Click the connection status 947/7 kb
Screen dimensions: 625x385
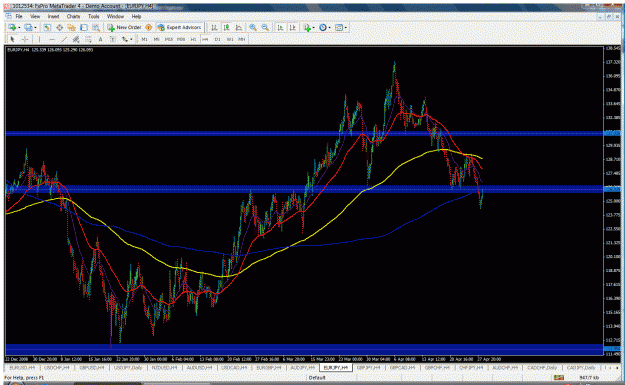(x=589, y=377)
